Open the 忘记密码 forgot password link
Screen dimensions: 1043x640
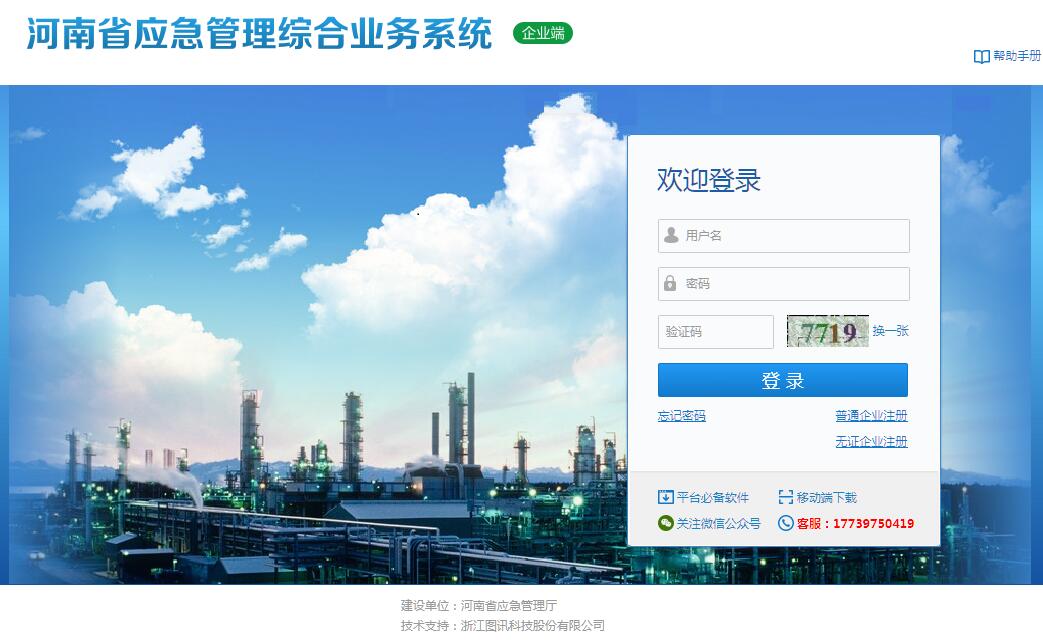(x=682, y=416)
